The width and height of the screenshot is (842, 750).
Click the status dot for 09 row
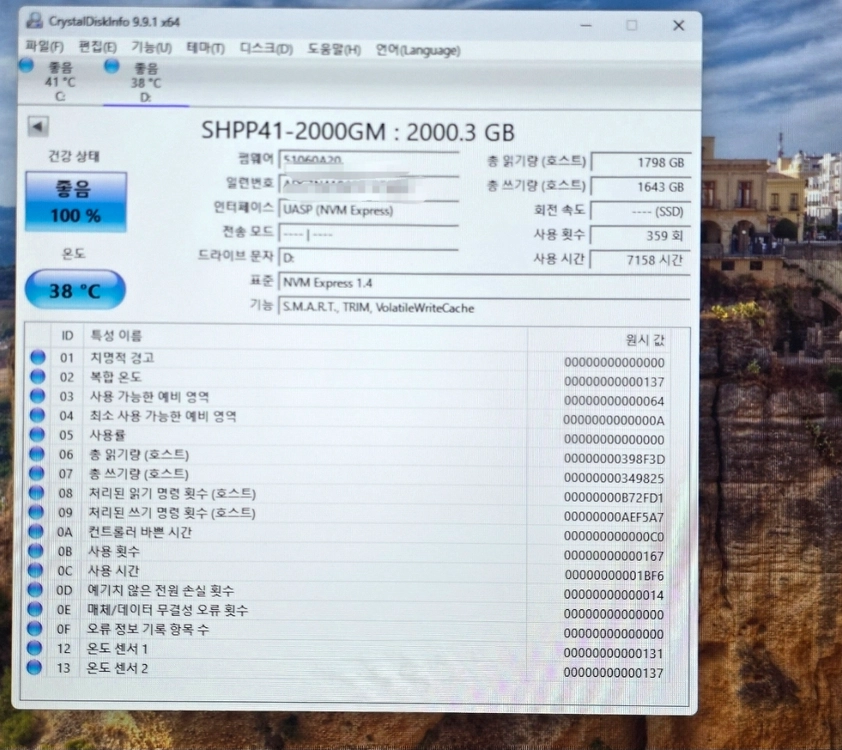pos(36,512)
